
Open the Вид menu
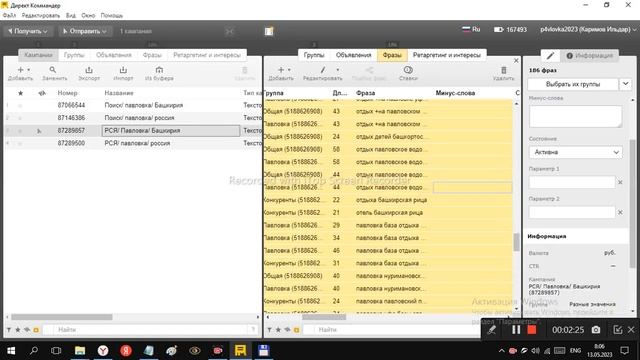pos(71,16)
